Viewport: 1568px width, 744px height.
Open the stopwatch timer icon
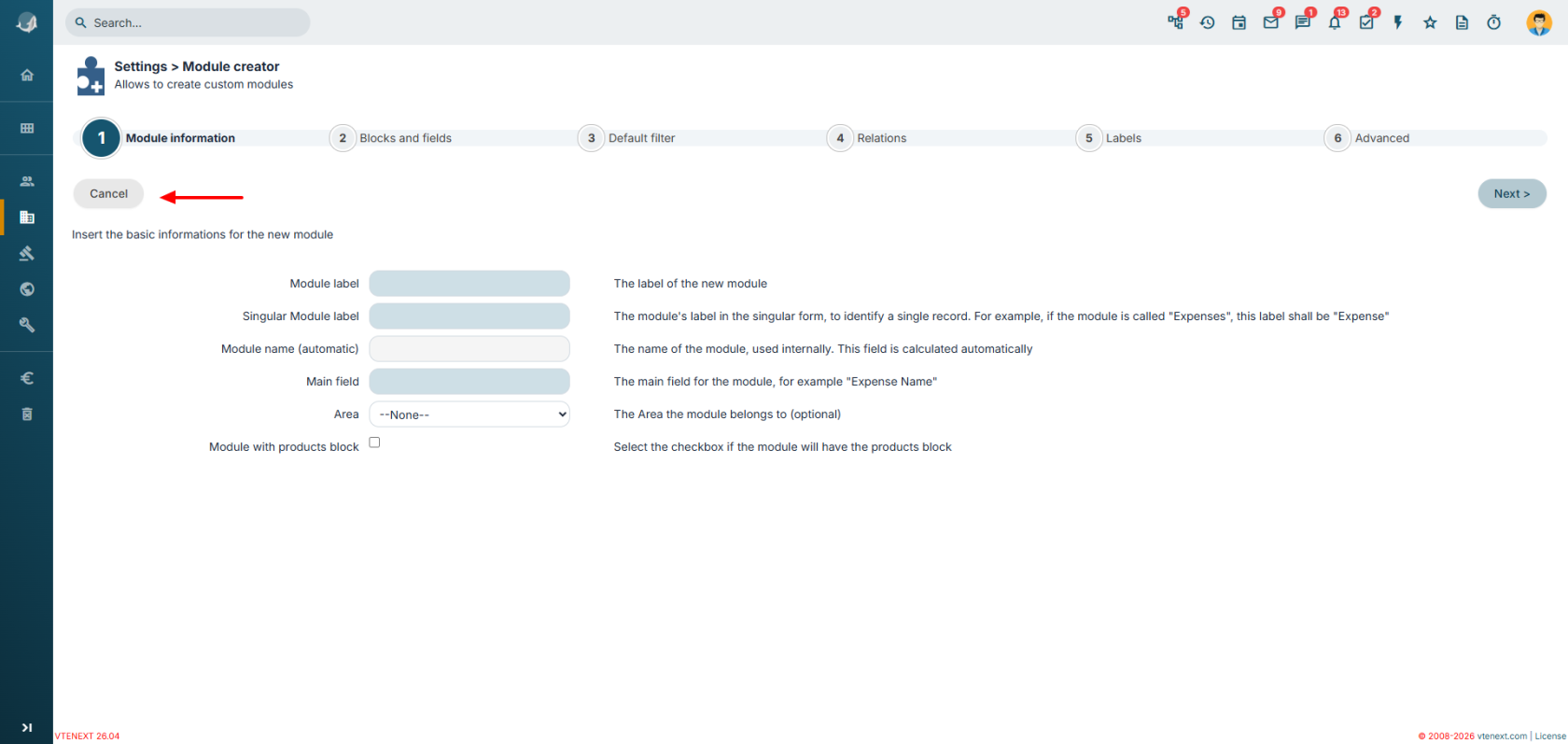[1493, 22]
